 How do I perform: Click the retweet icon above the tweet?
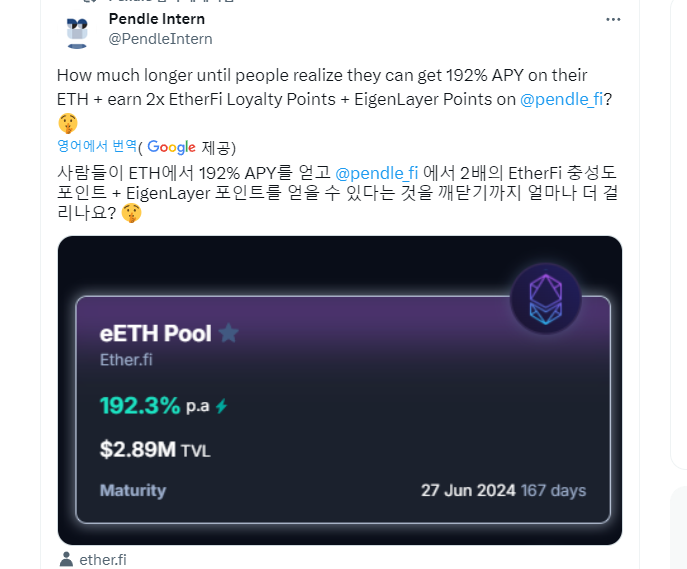(x=89, y=1)
